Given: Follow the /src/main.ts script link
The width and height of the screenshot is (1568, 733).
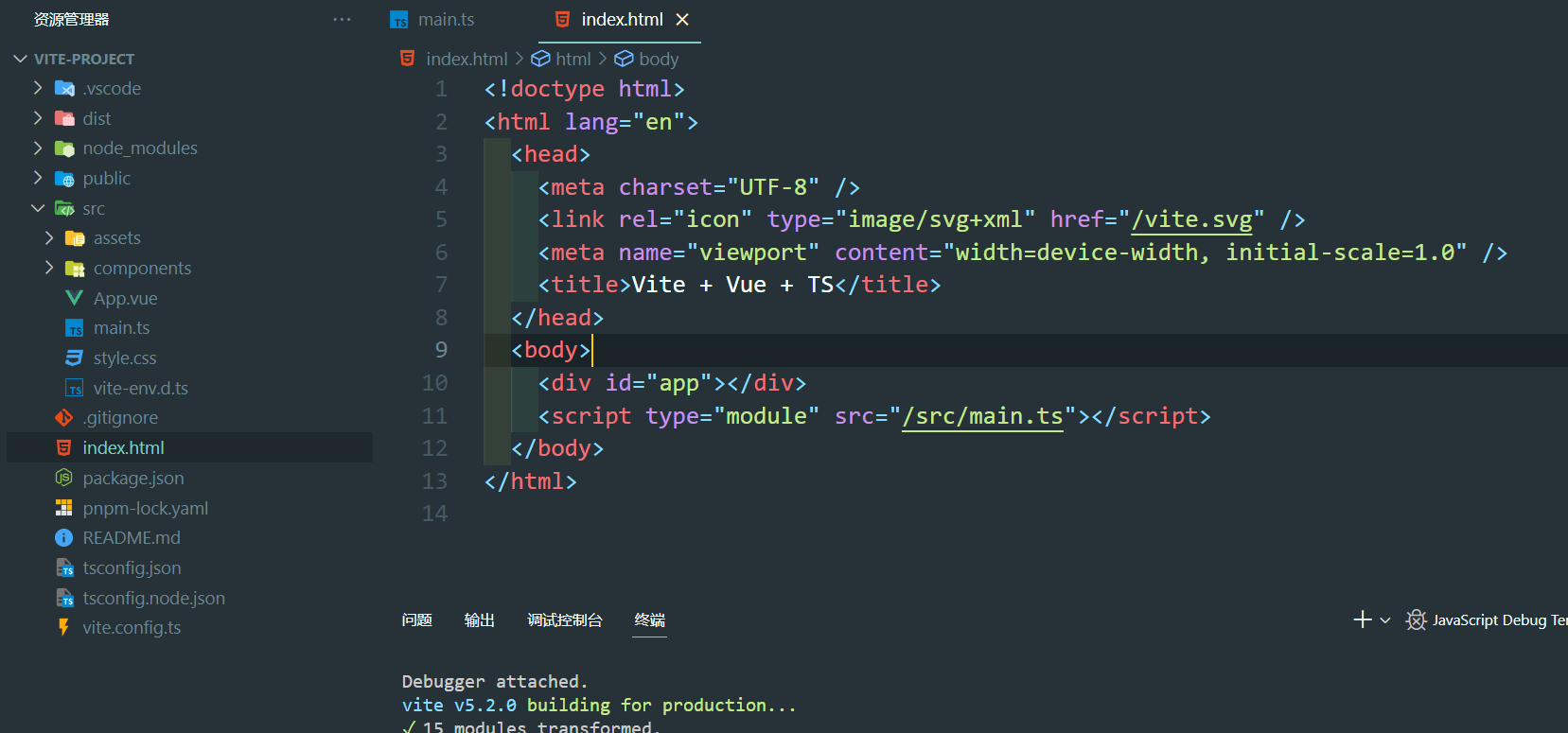Looking at the screenshot, I should tap(982, 416).
